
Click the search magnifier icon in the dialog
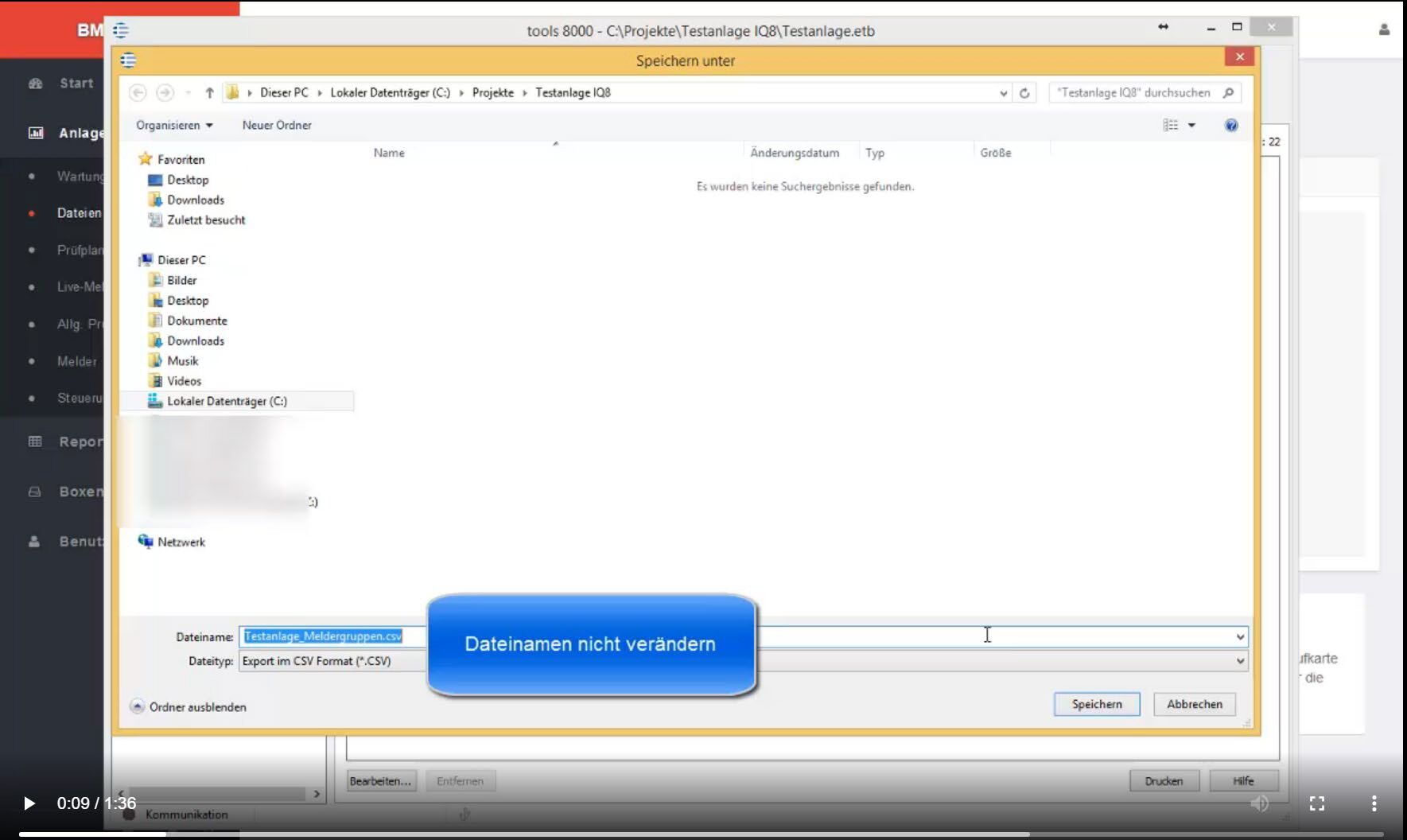(1228, 93)
